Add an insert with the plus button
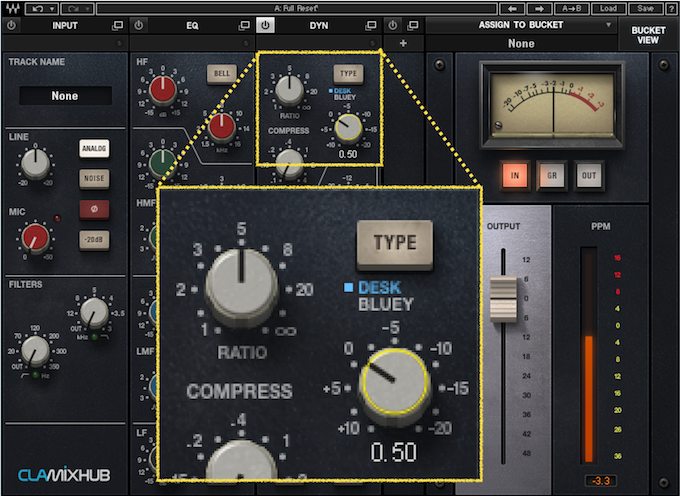680x496 pixels. coord(403,43)
